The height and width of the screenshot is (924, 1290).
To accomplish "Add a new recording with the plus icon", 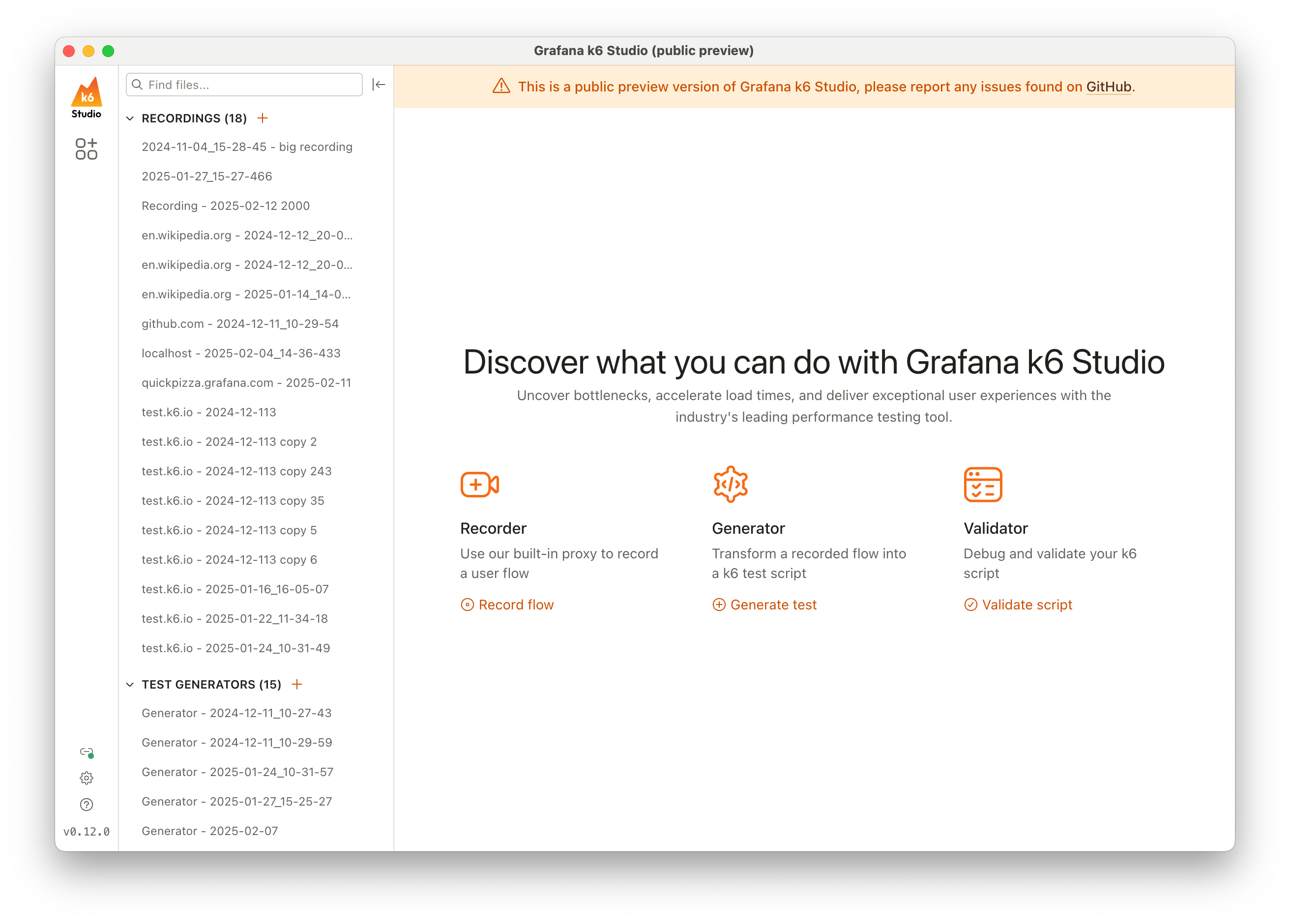I will (262, 118).
